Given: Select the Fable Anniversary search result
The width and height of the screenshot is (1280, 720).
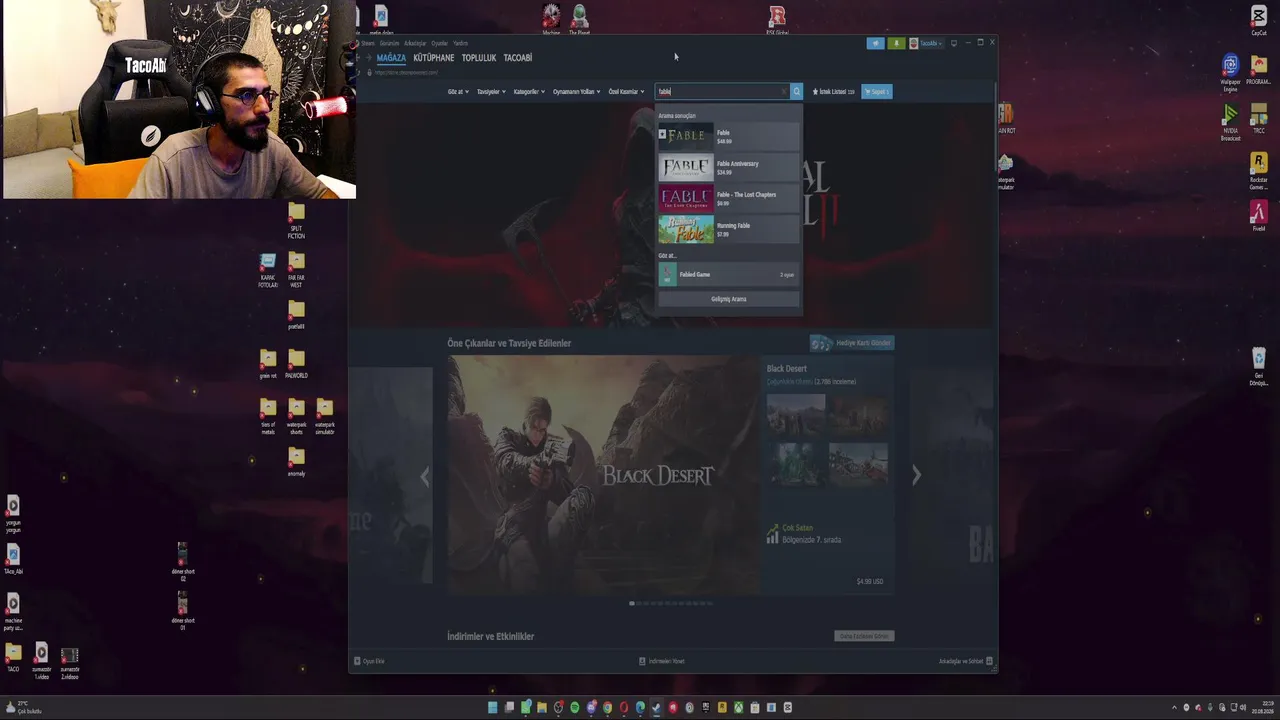Looking at the screenshot, I should point(728,167).
